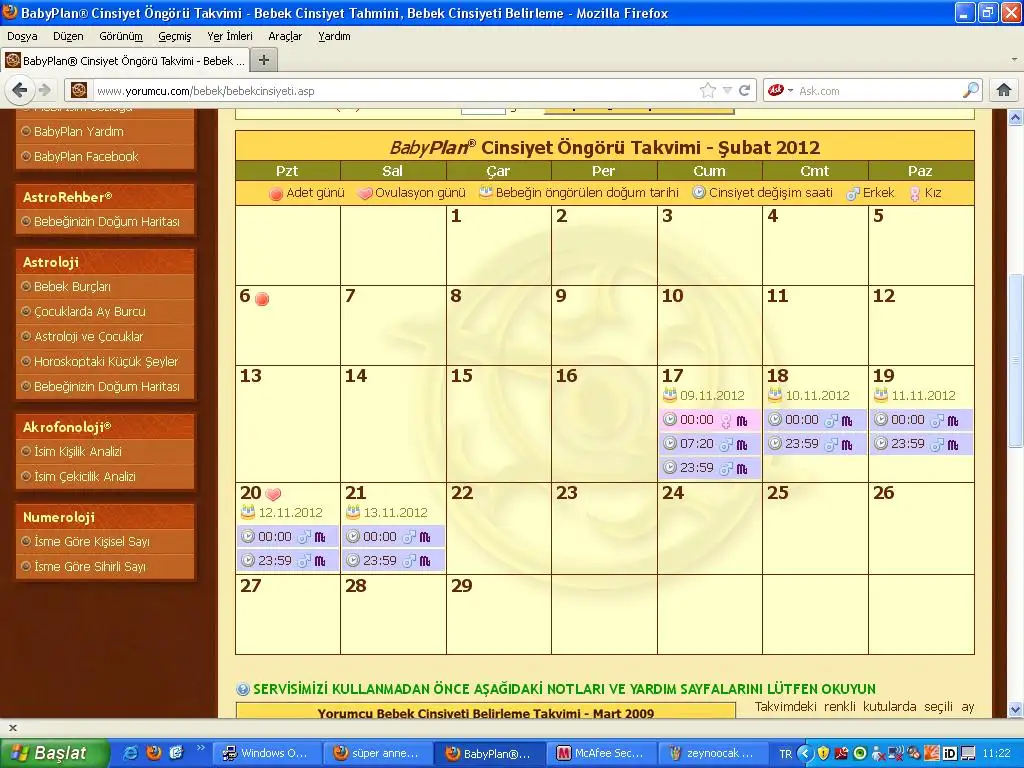Screen dimensions: 1024x768
Task: Open the Firefox home page button
Action: (1004, 90)
